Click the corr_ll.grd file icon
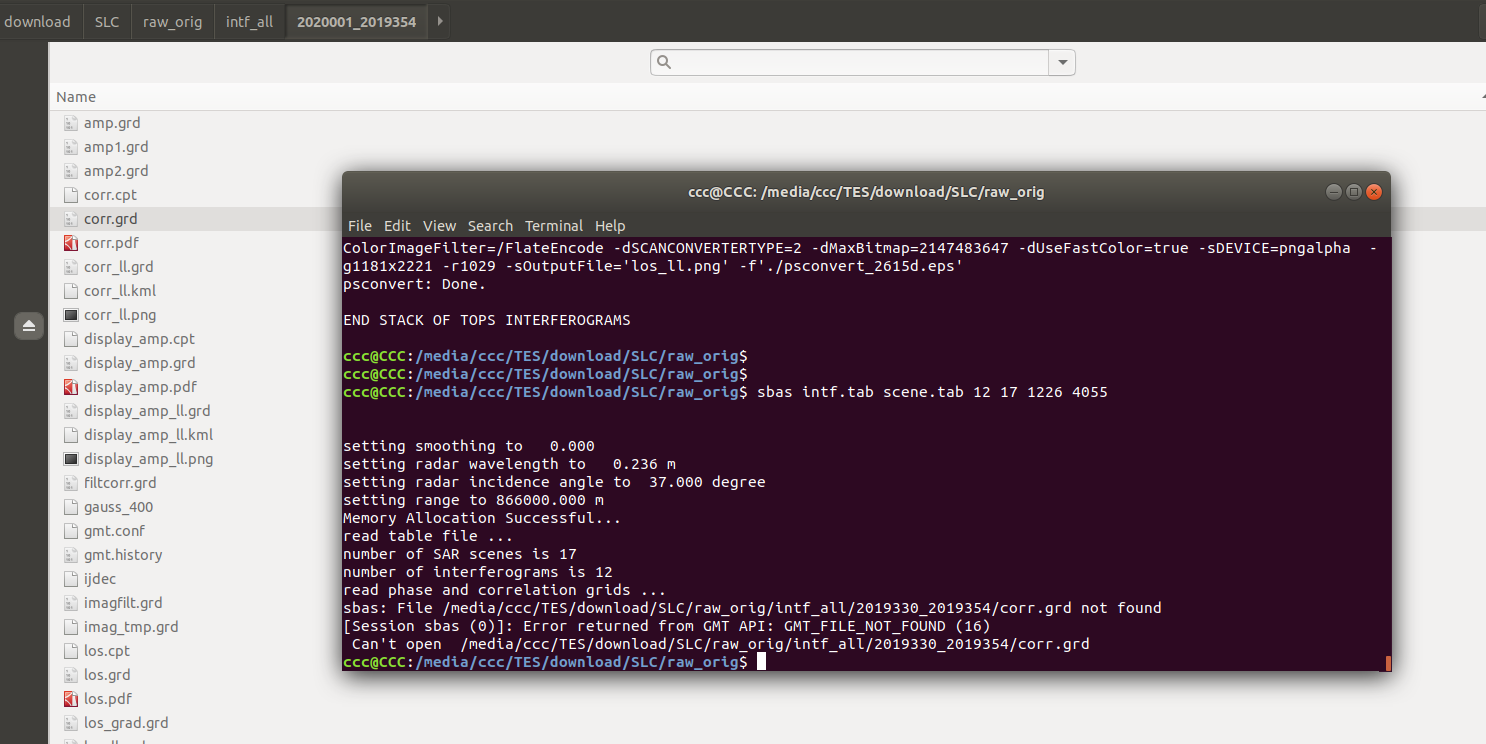1486x744 pixels. coord(70,267)
